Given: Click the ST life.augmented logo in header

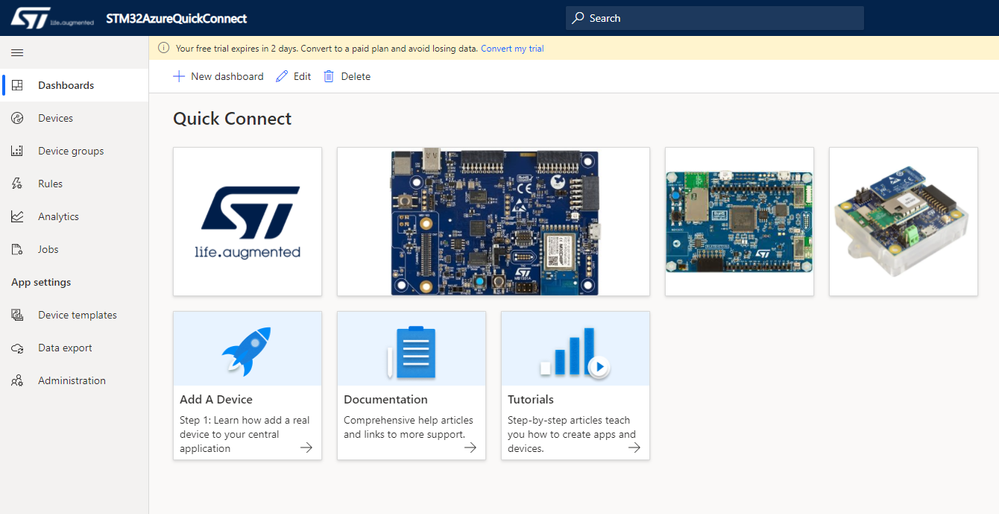Looking at the screenshot, I should [52, 18].
